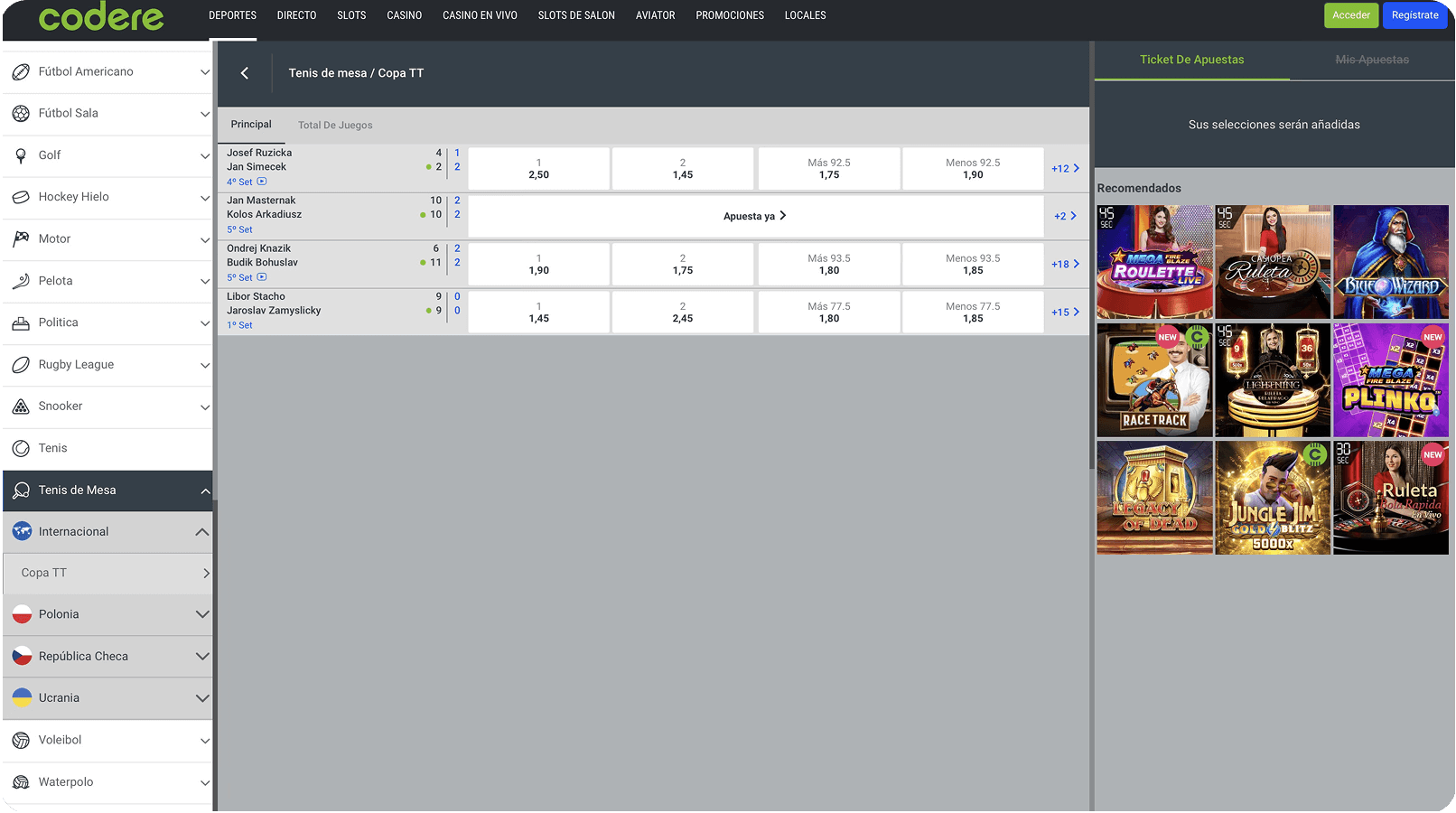Open Ruleta Bola Rapida live thumbnail

click(1391, 498)
